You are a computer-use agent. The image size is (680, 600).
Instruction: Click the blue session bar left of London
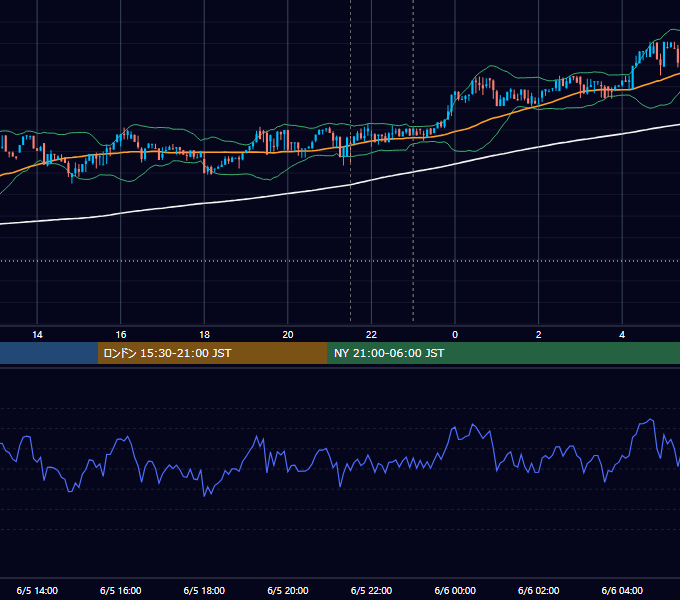[49, 353]
